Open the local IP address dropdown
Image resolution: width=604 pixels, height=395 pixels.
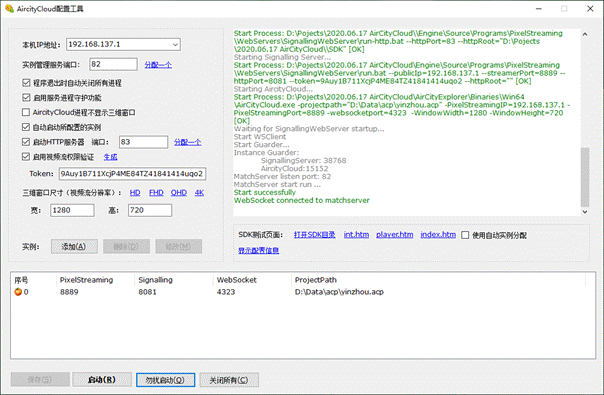(x=175, y=45)
